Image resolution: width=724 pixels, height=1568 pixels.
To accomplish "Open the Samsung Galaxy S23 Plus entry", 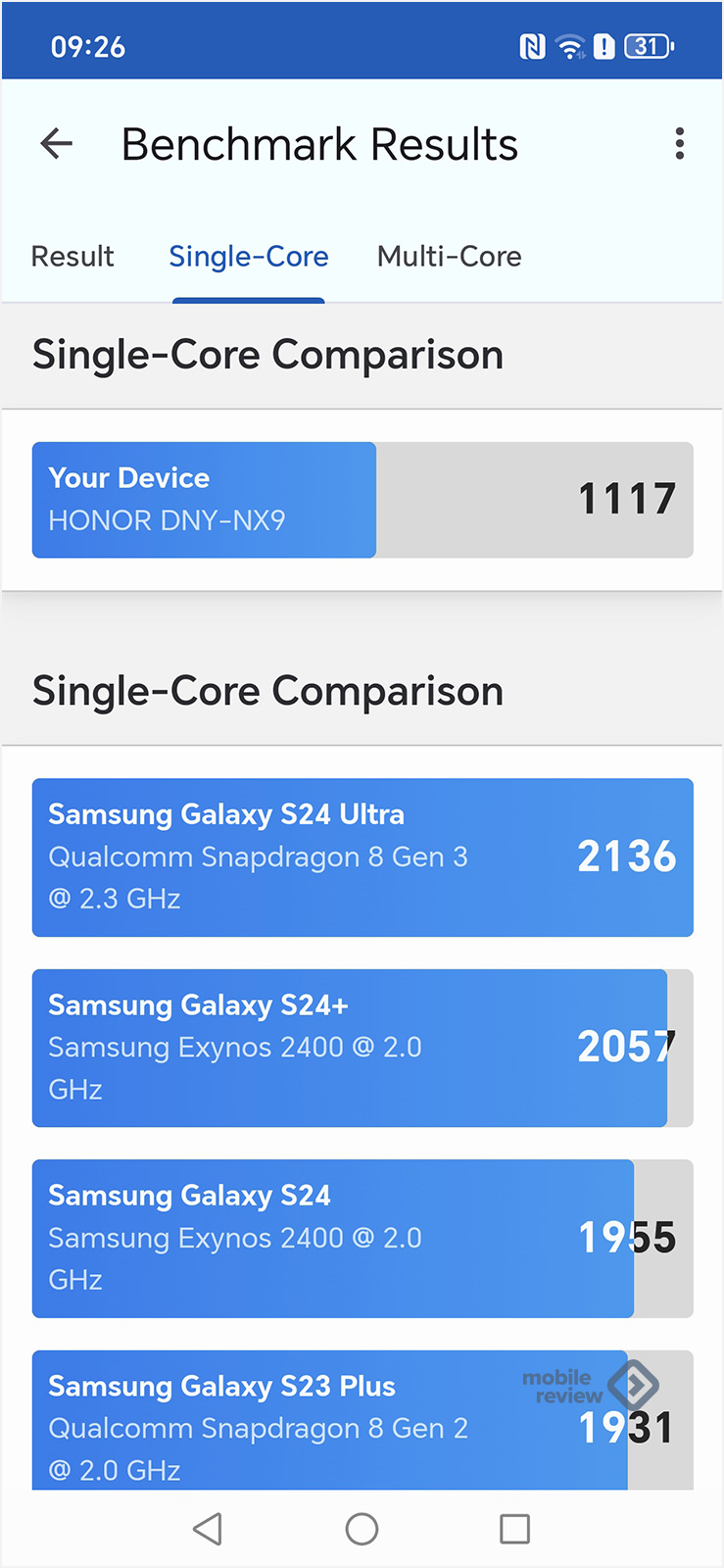I will (362, 1420).
